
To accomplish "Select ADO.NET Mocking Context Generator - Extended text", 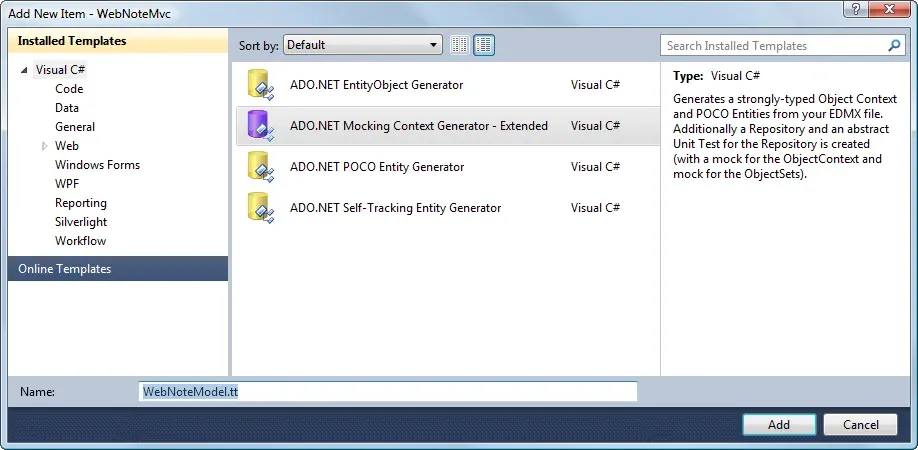I will click(x=419, y=126).
